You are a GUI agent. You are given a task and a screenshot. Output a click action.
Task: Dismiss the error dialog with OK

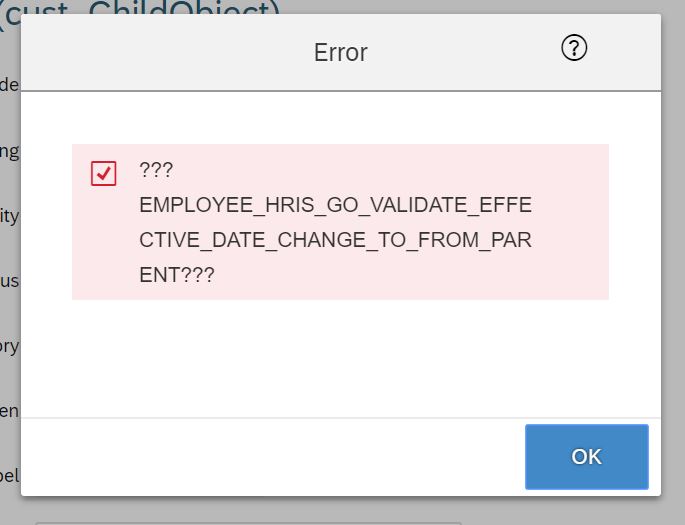coord(587,456)
